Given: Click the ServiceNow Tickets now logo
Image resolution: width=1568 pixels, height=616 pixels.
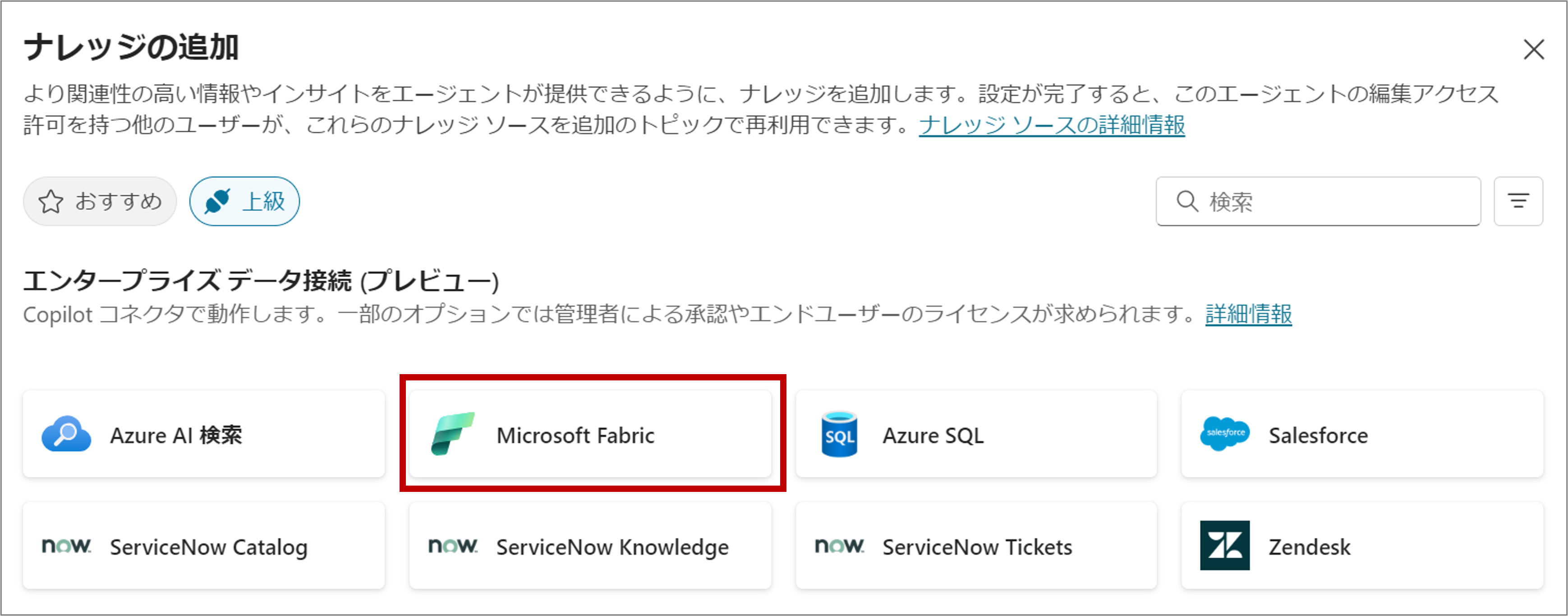Looking at the screenshot, I should pos(839,545).
